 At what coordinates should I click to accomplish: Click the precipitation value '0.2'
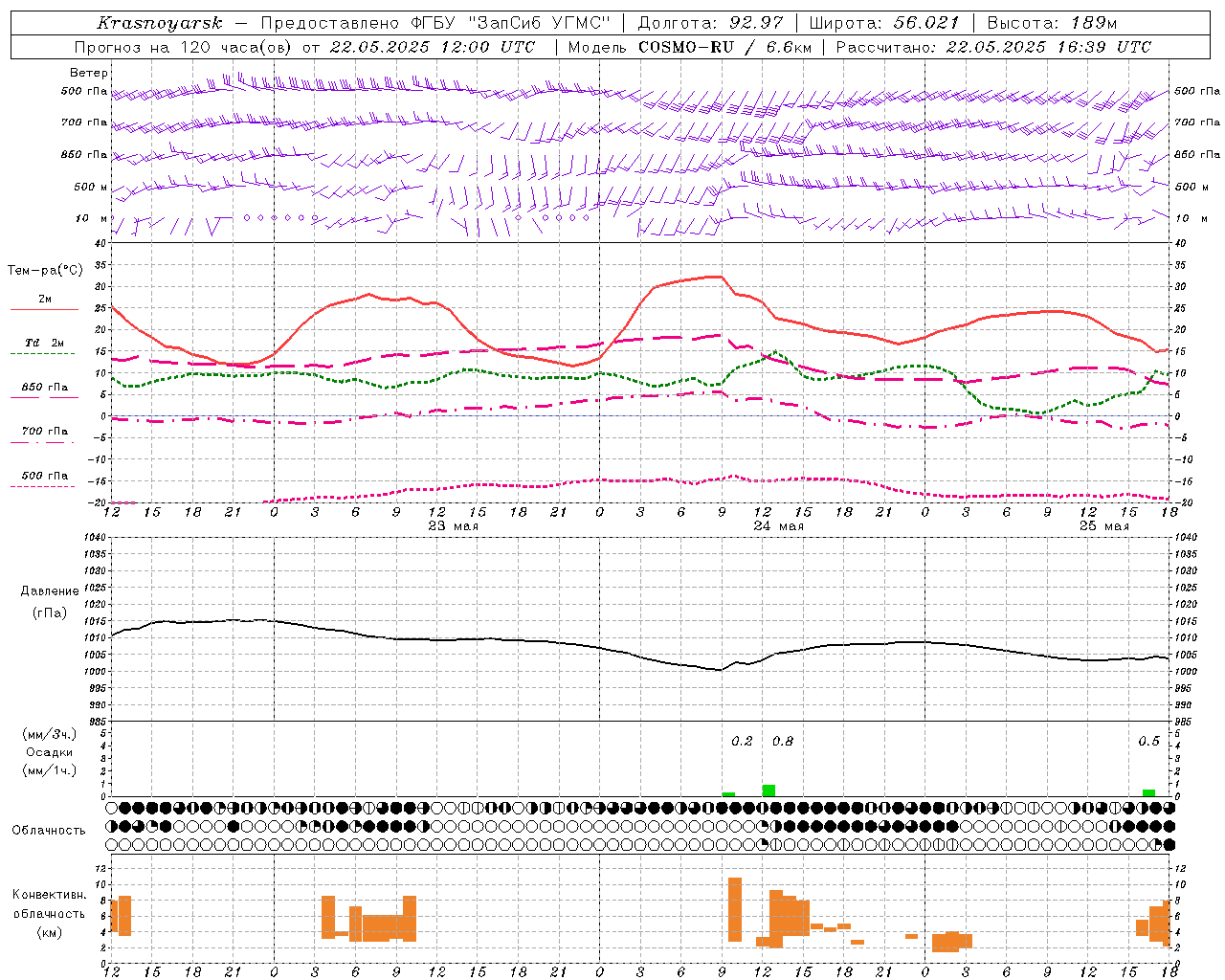tap(742, 741)
